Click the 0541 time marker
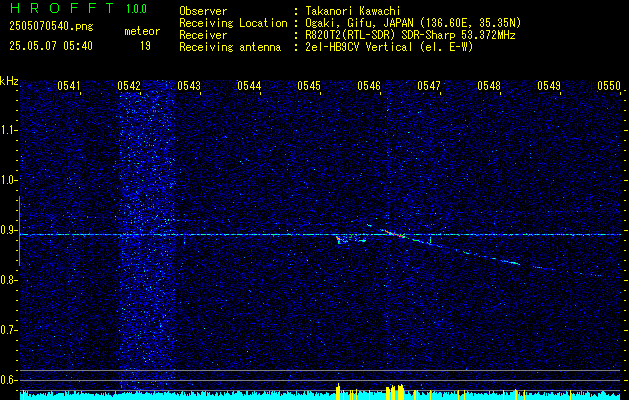This screenshot has height=400, width=629. [x=69, y=86]
